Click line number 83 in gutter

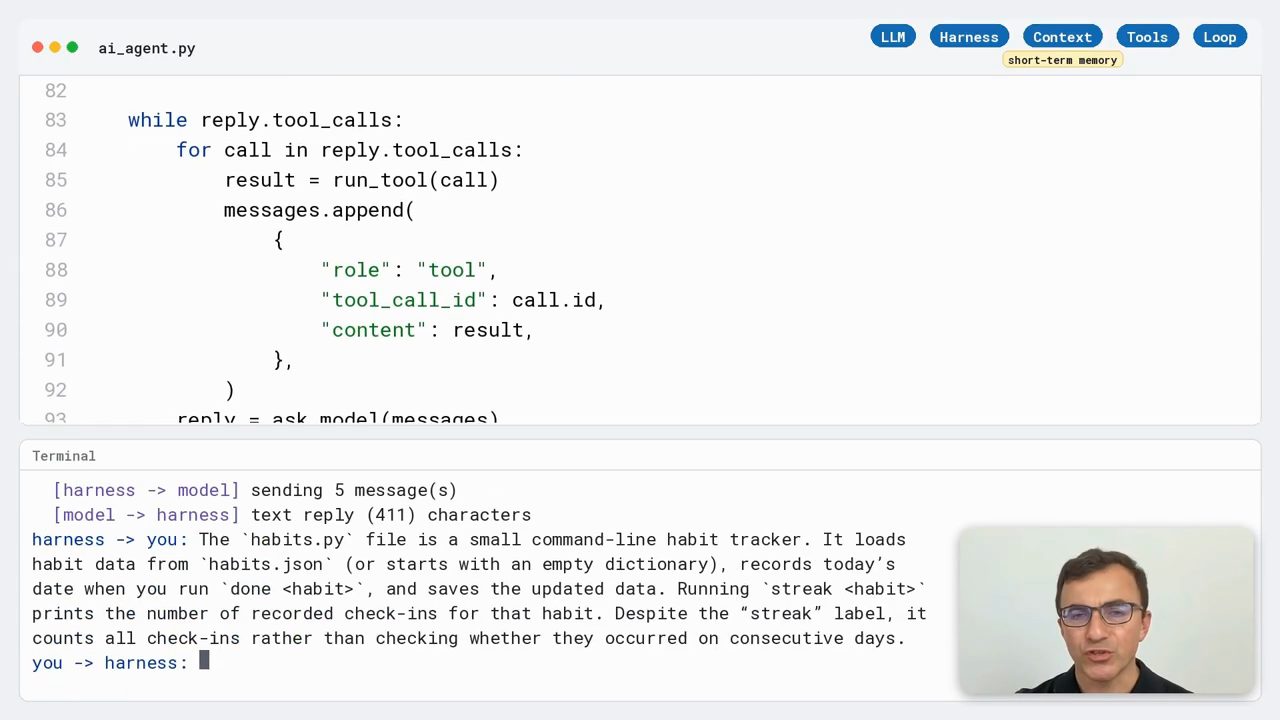[56, 120]
